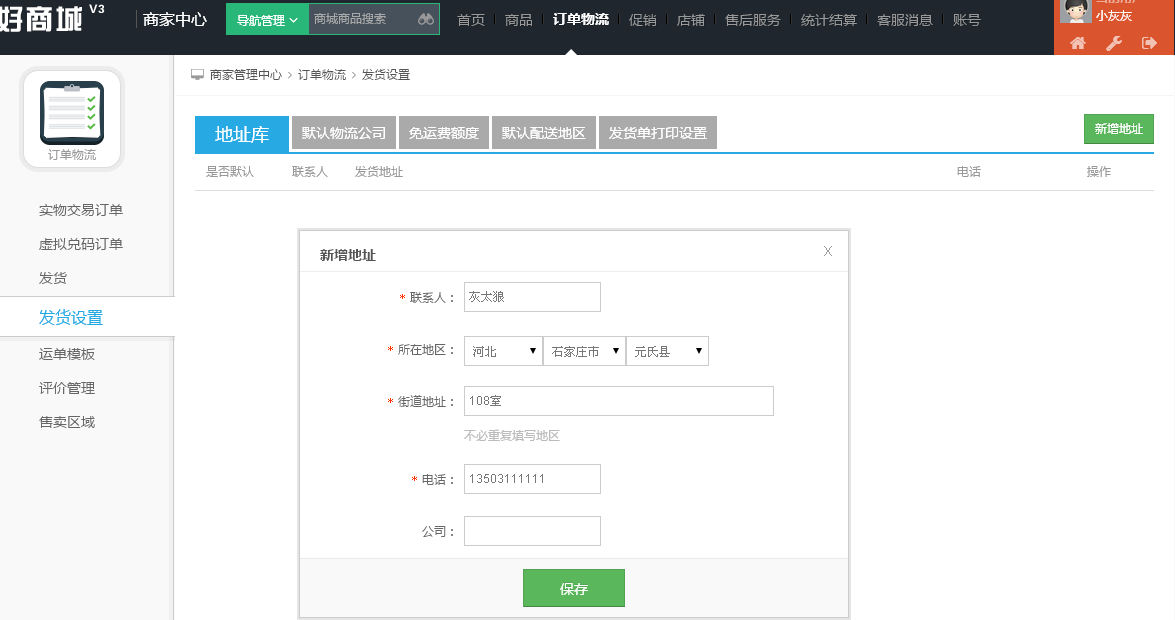The height and width of the screenshot is (620, 1175).
Task: Click the 商城商品搜索 search box
Action: tap(361, 19)
